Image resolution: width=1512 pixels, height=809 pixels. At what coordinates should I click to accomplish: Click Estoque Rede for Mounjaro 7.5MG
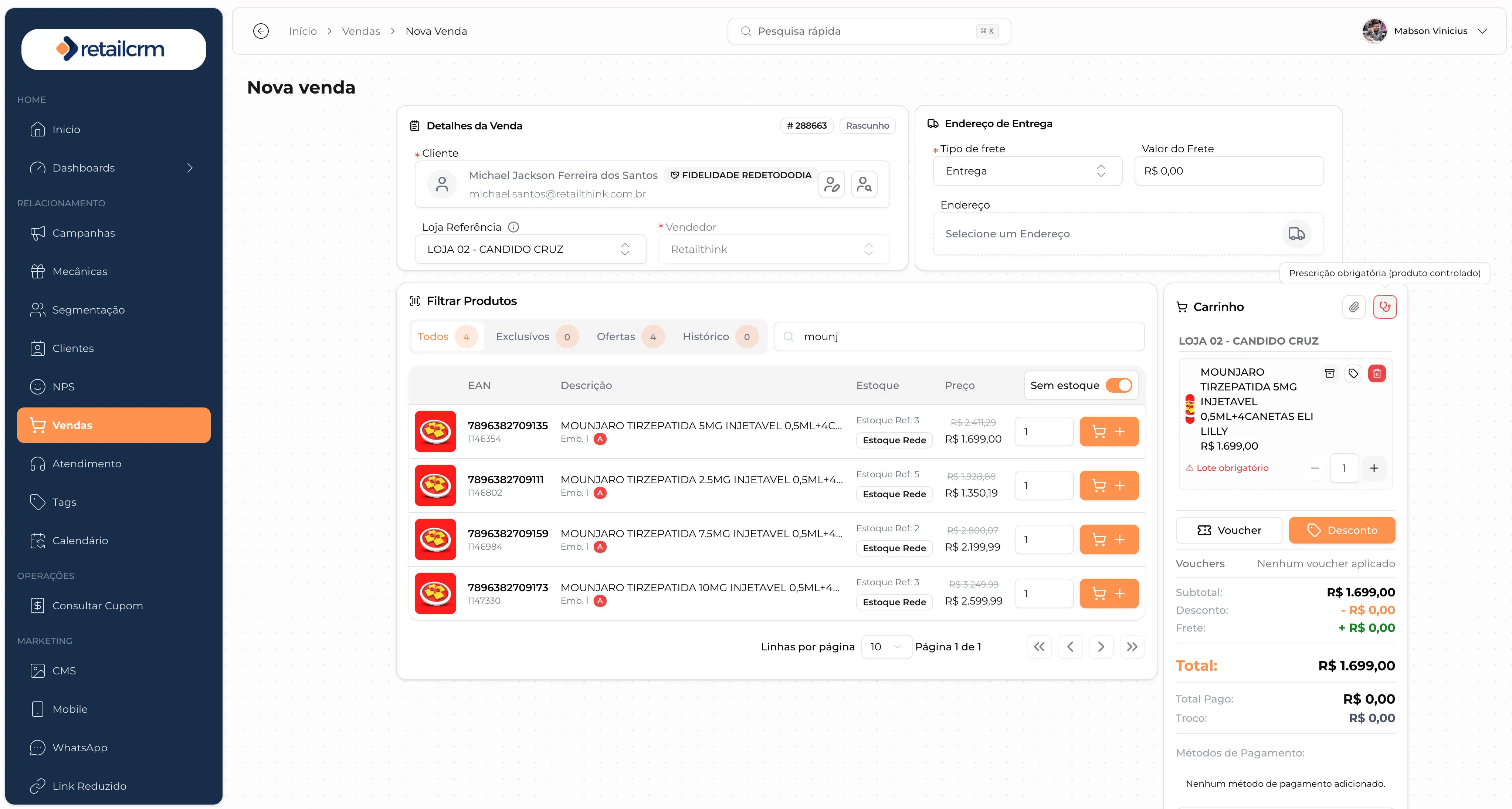[894, 548]
